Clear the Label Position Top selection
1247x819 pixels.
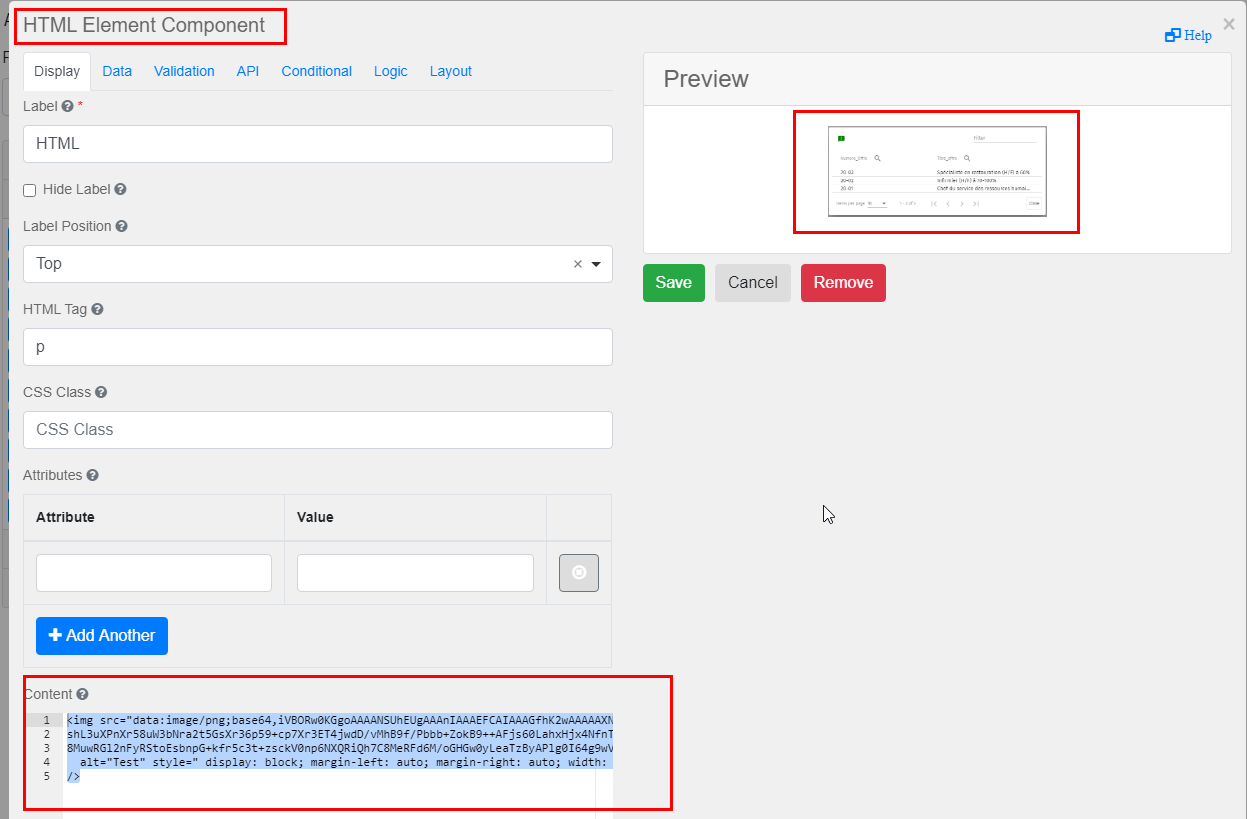click(577, 265)
